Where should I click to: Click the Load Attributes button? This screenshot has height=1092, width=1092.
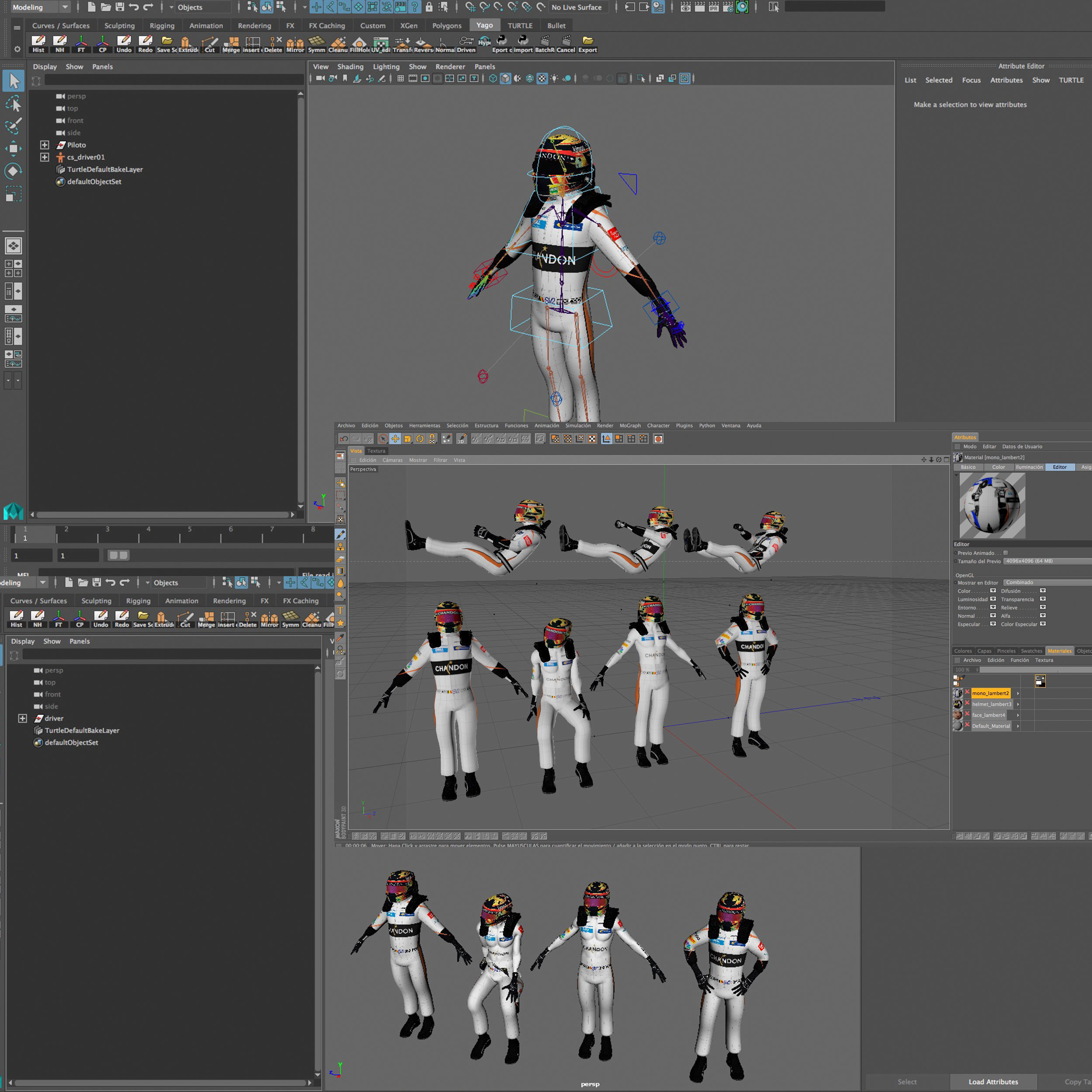(x=993, y=1082)
